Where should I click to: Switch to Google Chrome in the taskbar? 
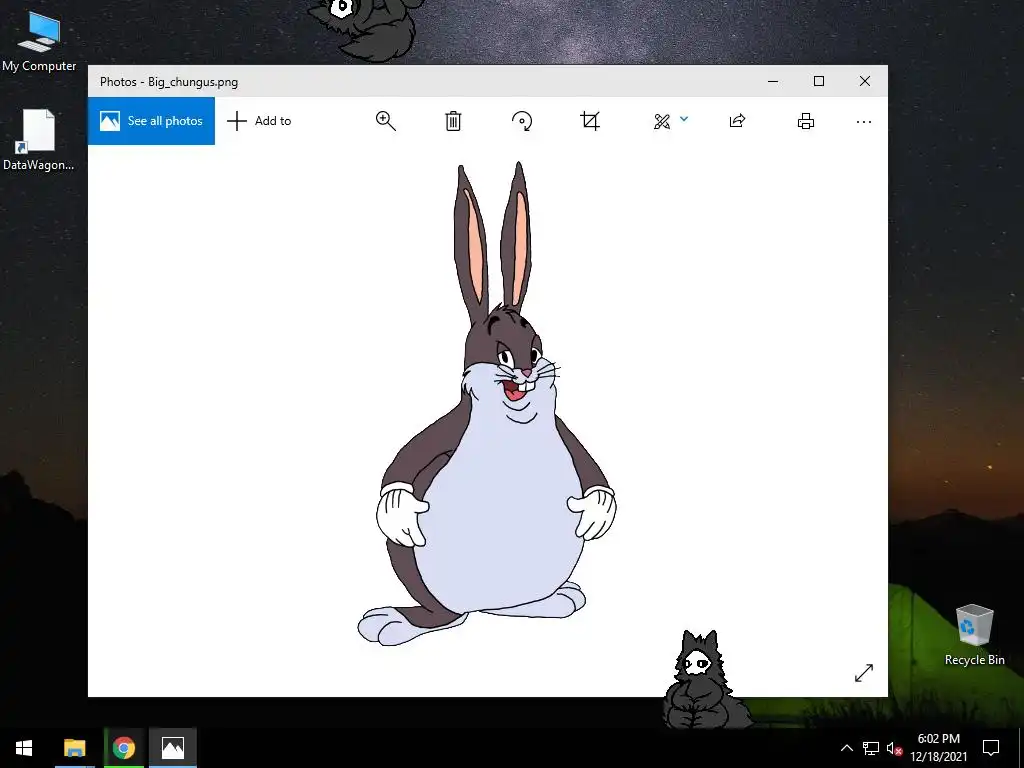click(123, 748)
